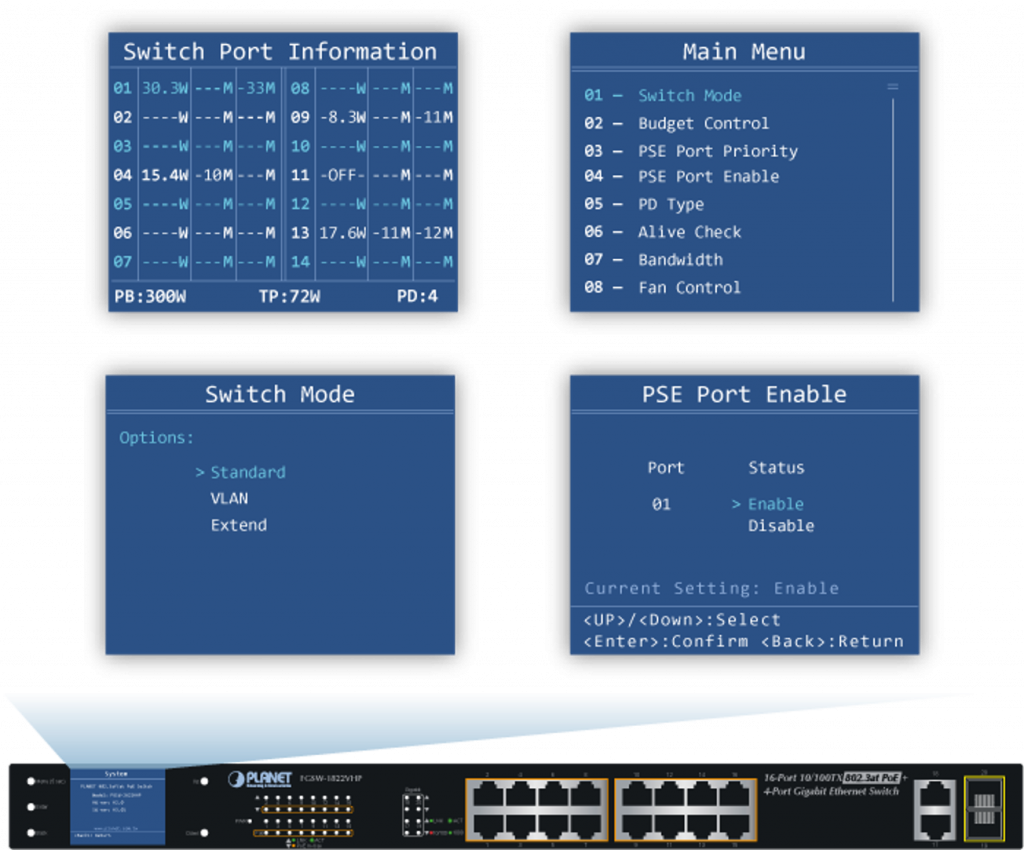This screenshot has width=1024, height=850.
Task: Select the Disable status option
Action: (x=781, y=526)
